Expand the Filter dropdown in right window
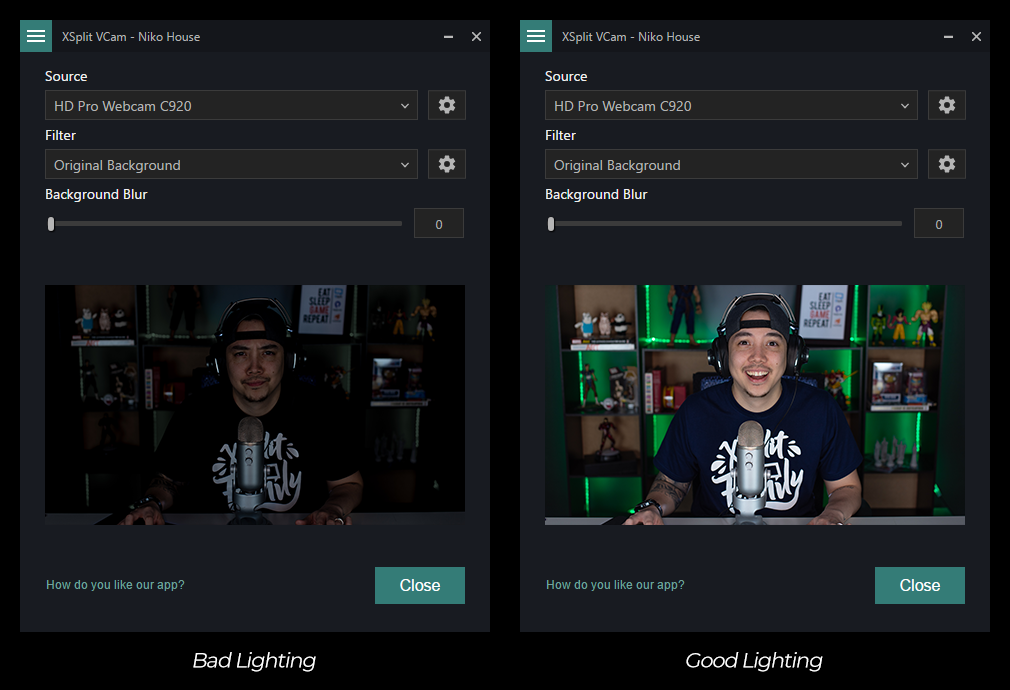Screen dimensions: 1010x690 731,165
